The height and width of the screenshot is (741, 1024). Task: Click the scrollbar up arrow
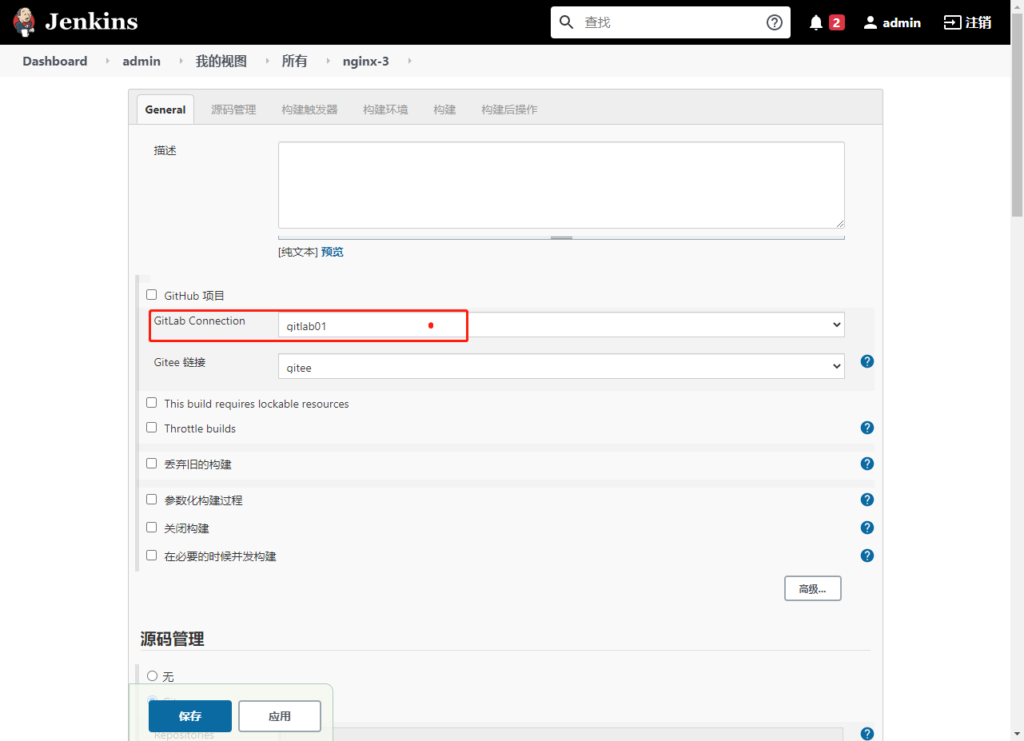point(1017,5)
